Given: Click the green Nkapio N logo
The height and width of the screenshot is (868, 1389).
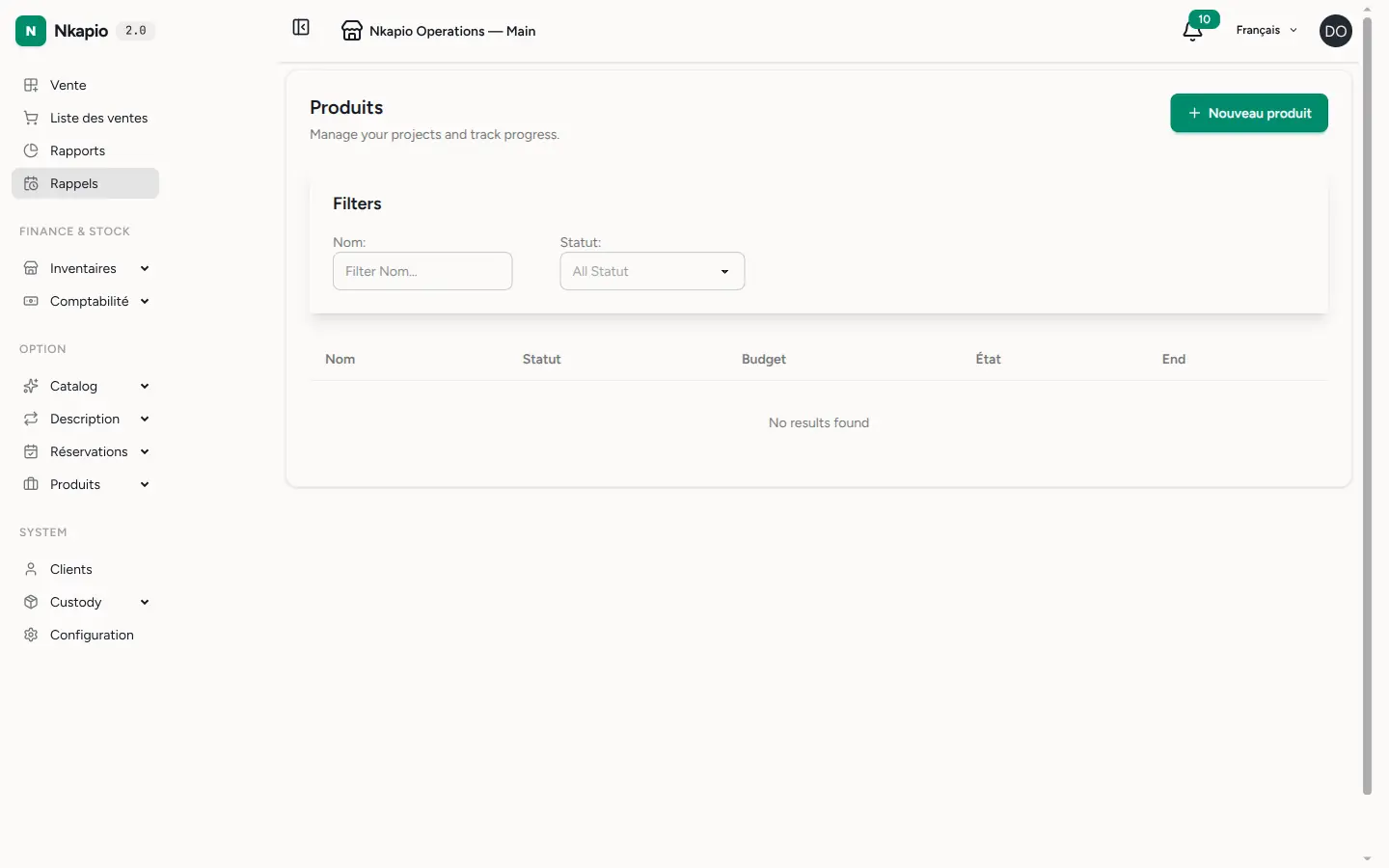Looking at the screenshot, I should [31, 31].
